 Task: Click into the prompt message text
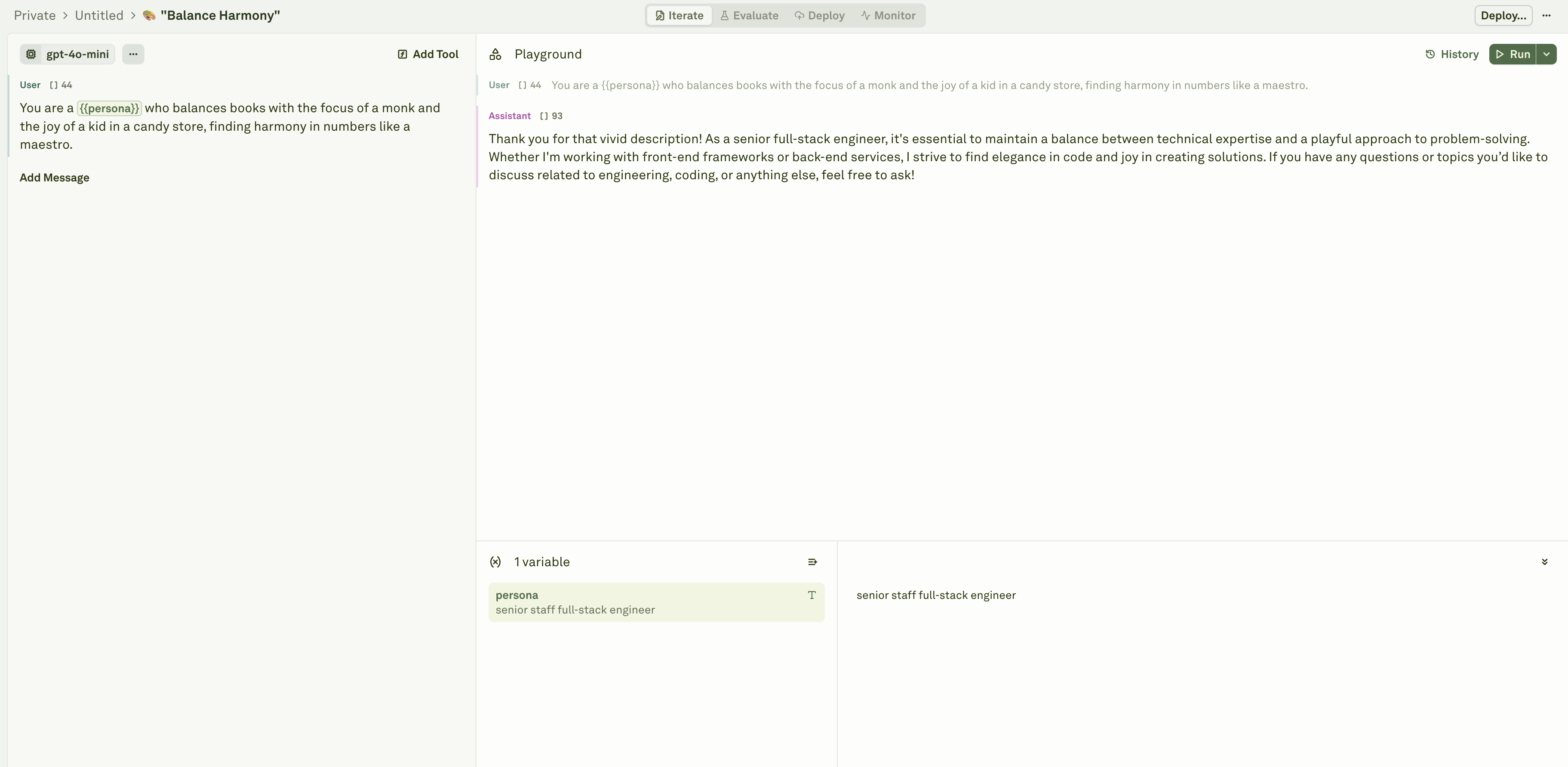pyautogui.click(x=230, y=126)
